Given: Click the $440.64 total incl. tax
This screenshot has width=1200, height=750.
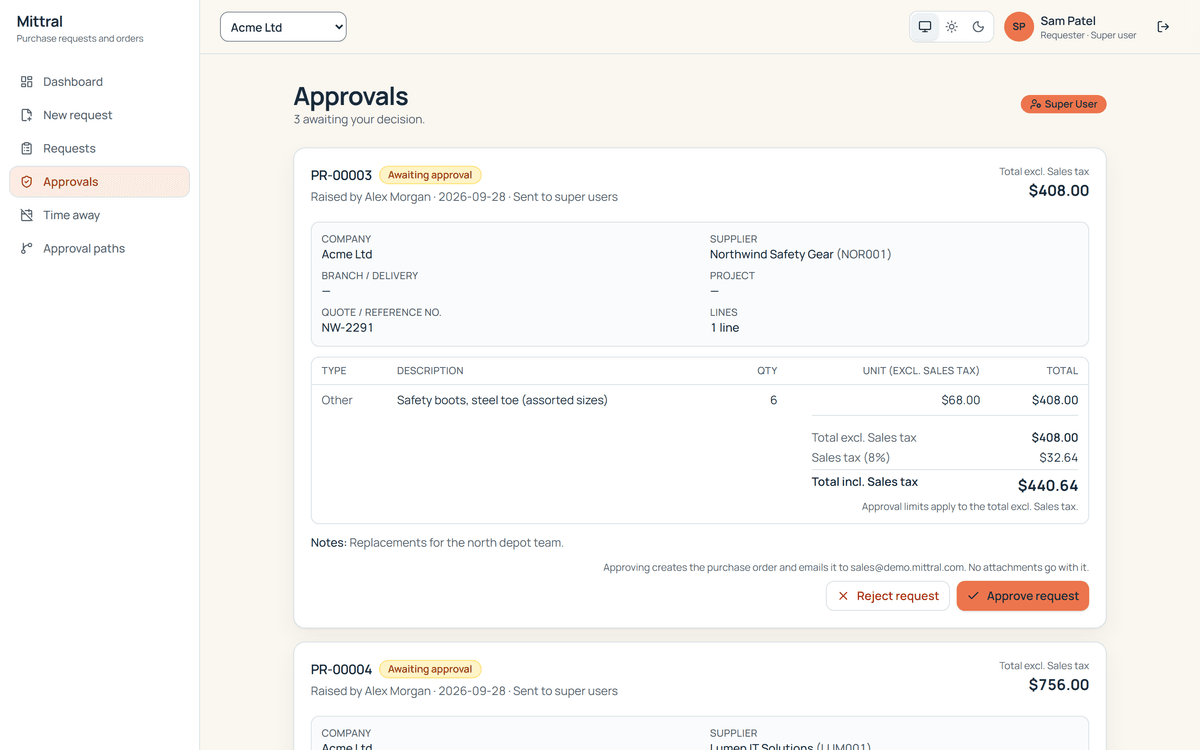Looking at the screenshot, I should pyautogui.click(x=1048, y=486).
